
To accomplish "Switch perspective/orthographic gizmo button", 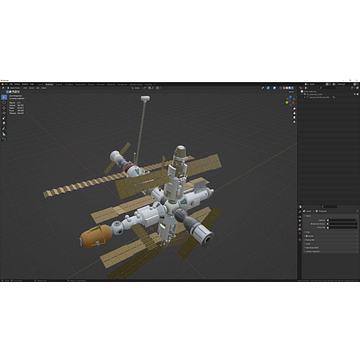I will (x=294, y=122).
